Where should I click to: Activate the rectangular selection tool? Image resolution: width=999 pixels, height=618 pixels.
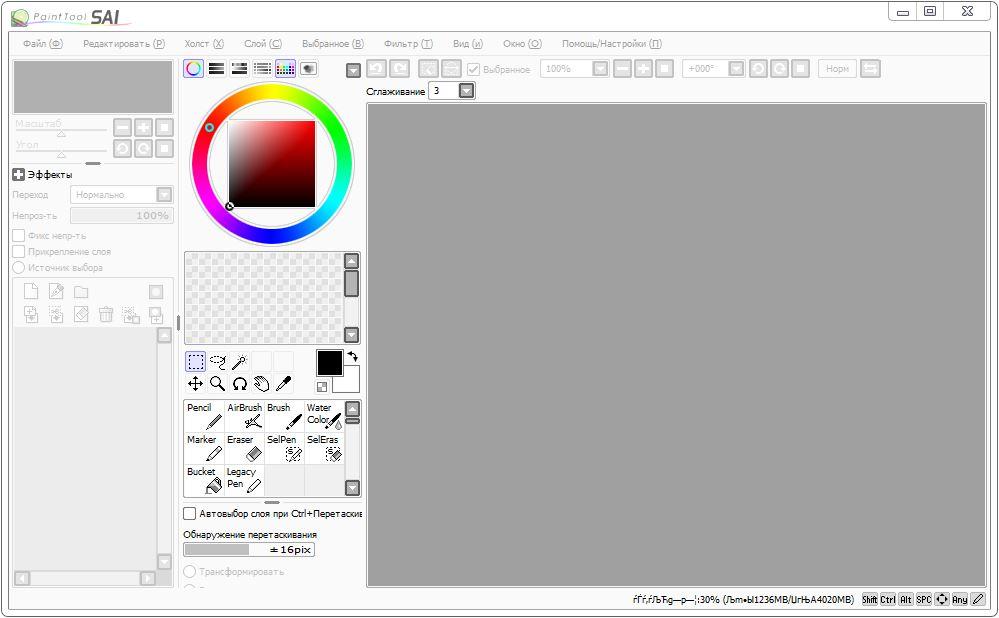tap(196, 362)
